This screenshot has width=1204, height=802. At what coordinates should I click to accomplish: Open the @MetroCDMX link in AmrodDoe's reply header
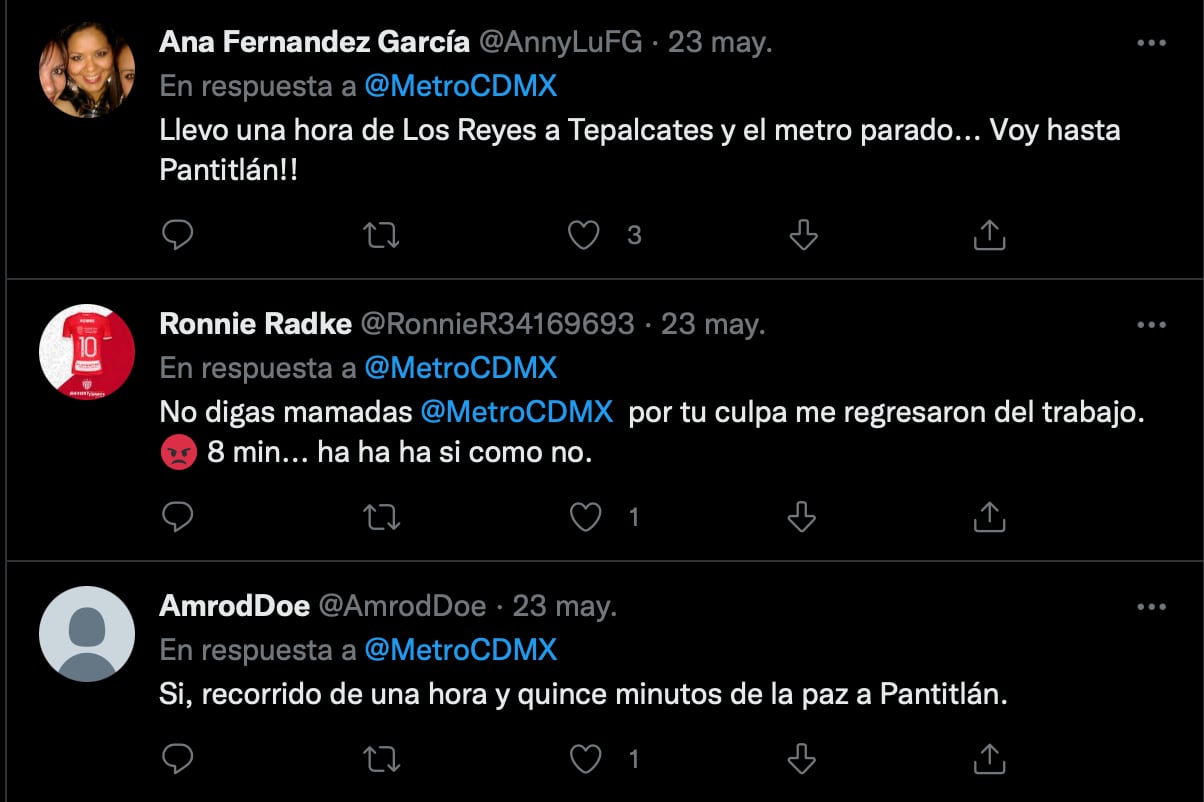coord(460,650)
